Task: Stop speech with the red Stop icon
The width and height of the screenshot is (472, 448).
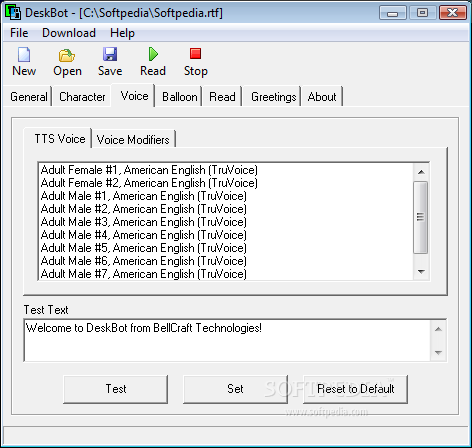Action: tap(196, 54)
